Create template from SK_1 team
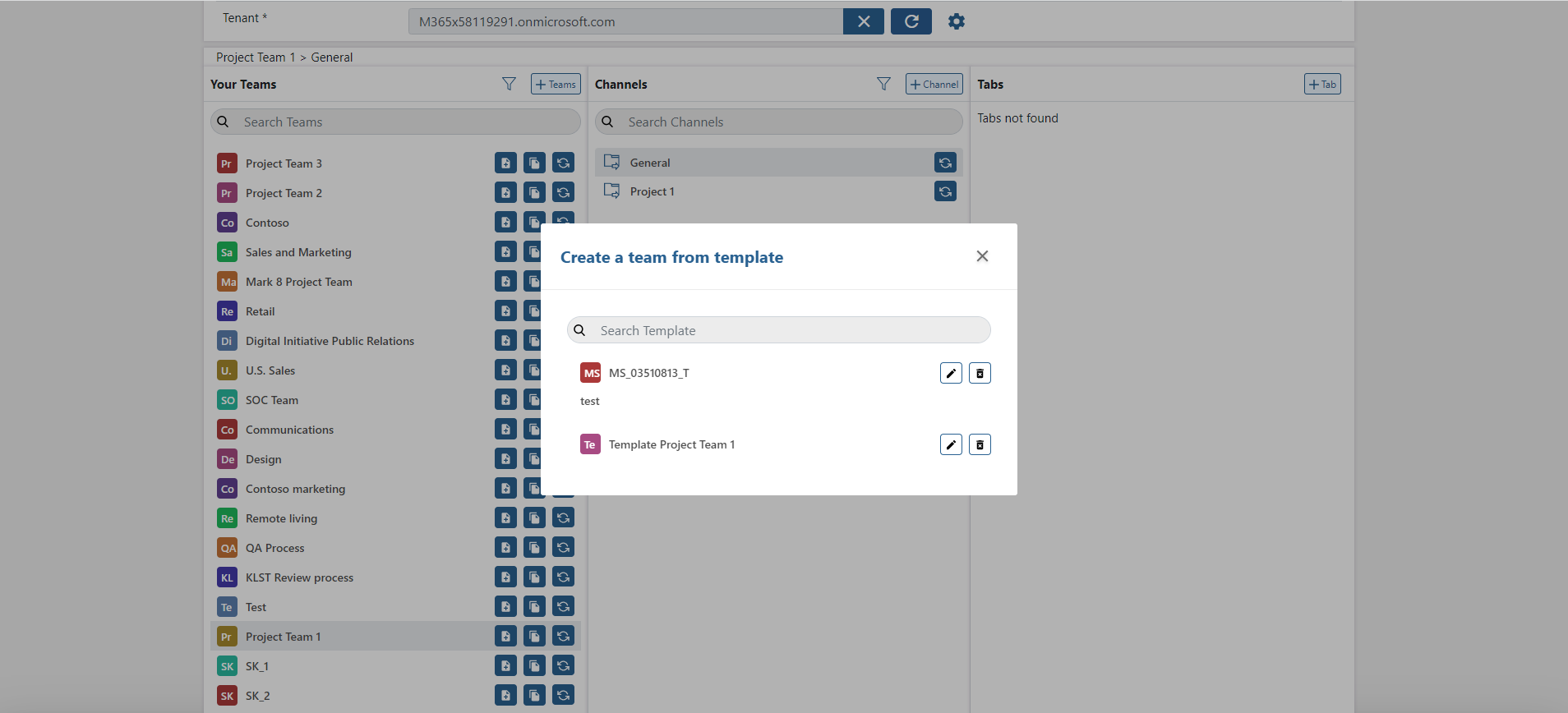Viewport: 1568px width, 713px height. [505, 665]
